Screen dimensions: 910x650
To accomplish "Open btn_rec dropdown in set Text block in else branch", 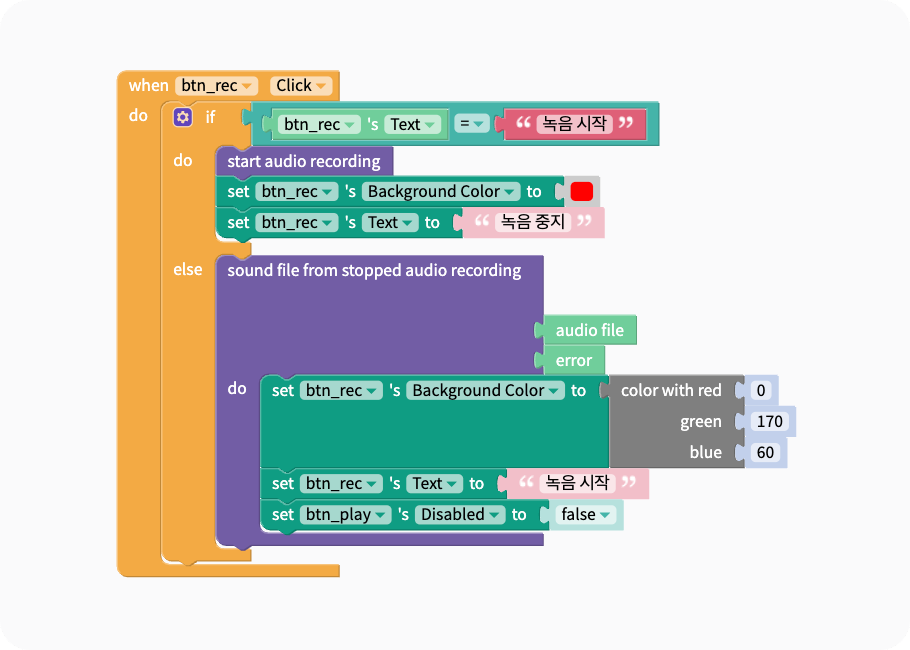I will point(341,483).
